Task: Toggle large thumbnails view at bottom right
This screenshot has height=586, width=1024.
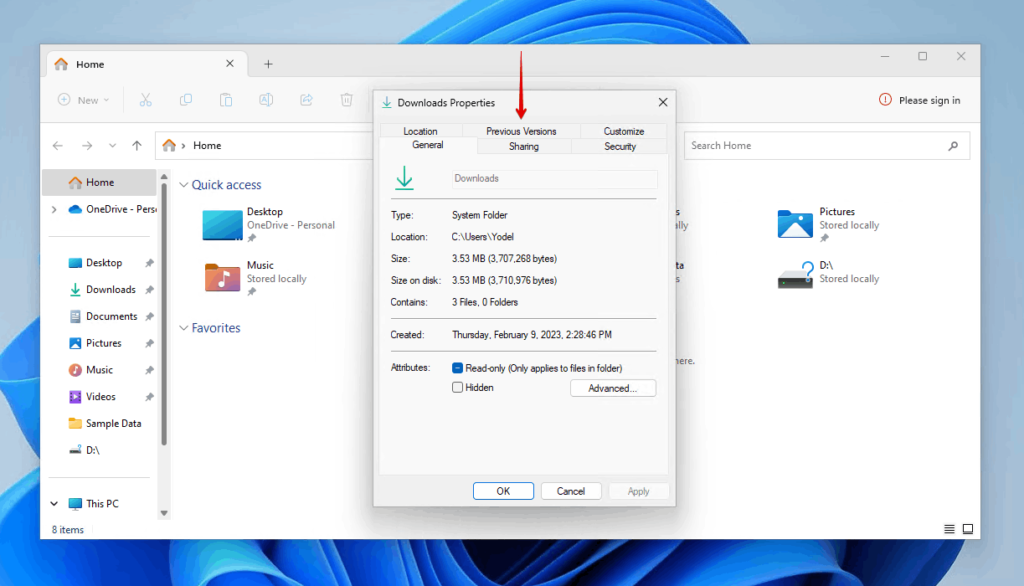Action: [x=967, y=528]
